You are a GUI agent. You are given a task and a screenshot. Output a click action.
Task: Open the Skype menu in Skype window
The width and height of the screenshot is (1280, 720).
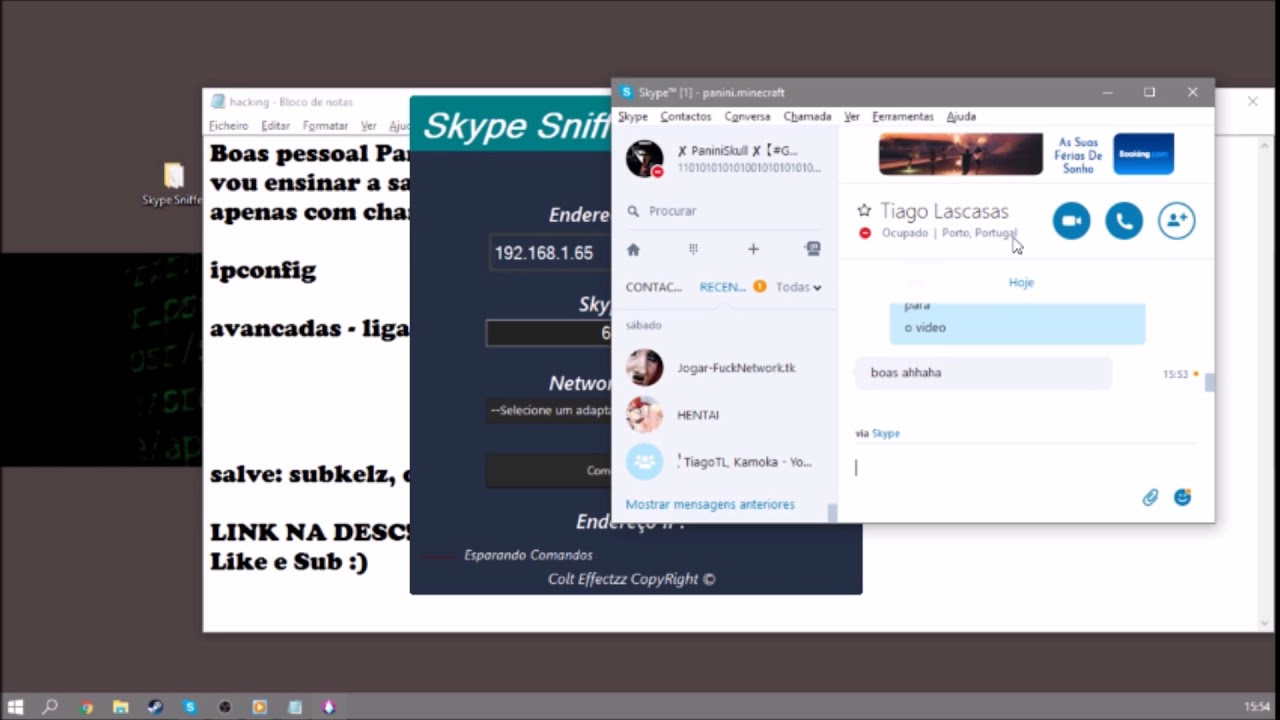click(x=633, y=117)
